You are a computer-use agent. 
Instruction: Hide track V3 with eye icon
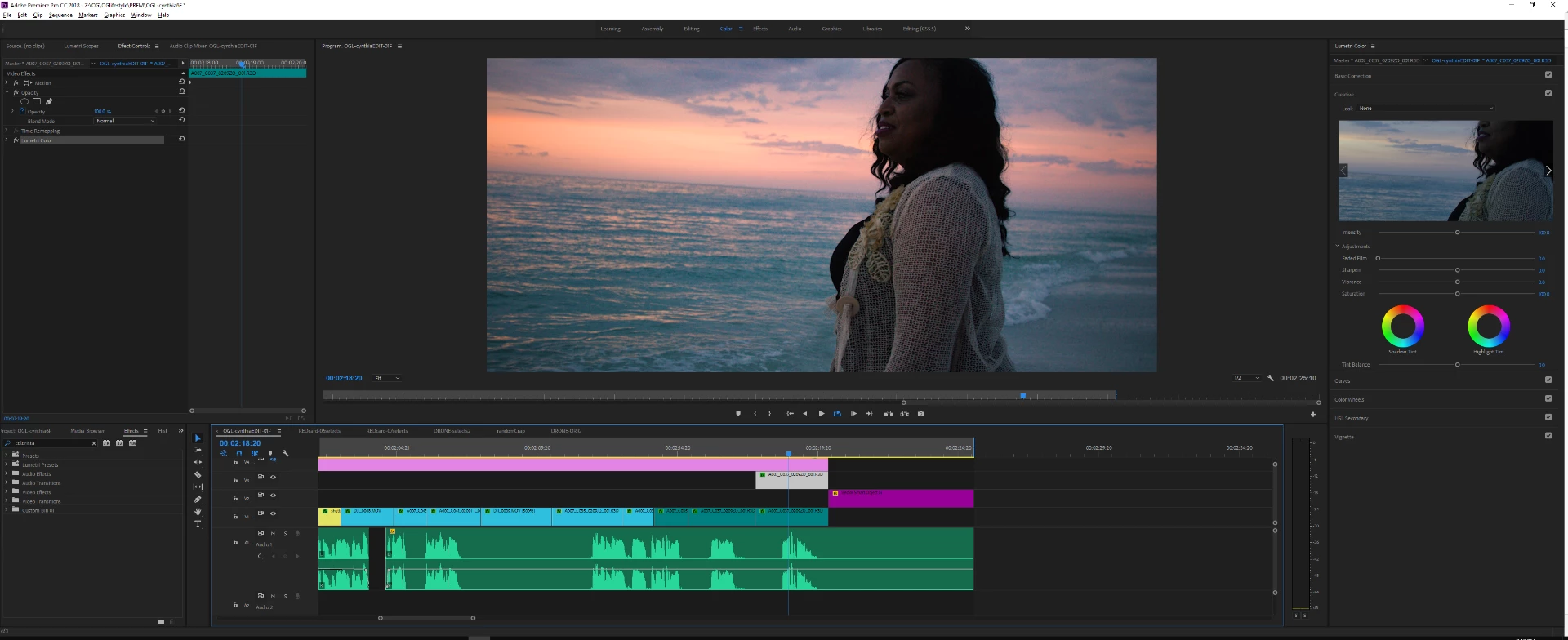[274, 478]
